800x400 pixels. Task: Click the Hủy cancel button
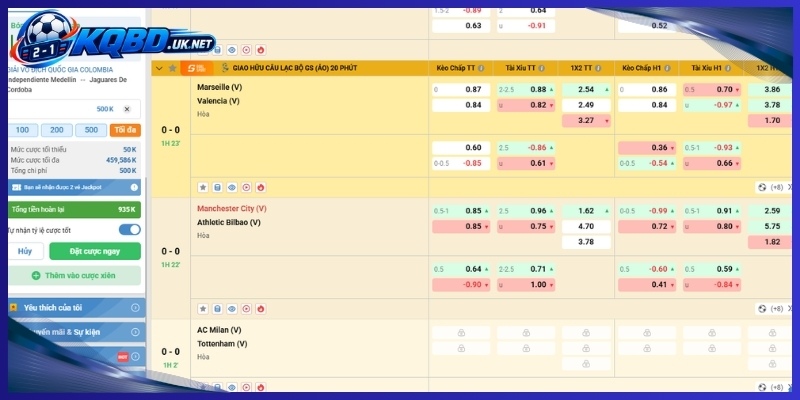pos(25,251)
